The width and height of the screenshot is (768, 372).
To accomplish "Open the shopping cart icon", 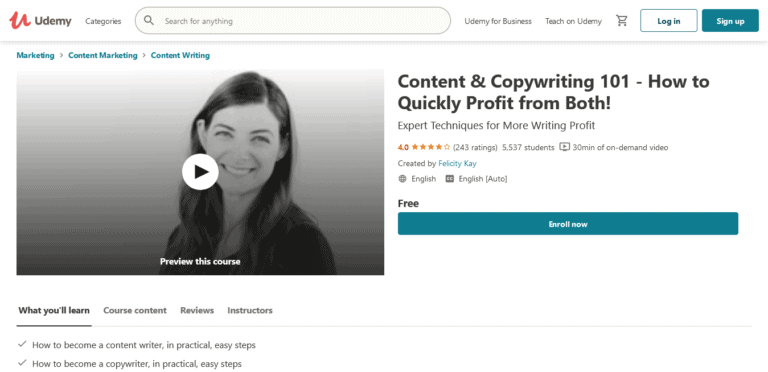I will coord(622,21).
